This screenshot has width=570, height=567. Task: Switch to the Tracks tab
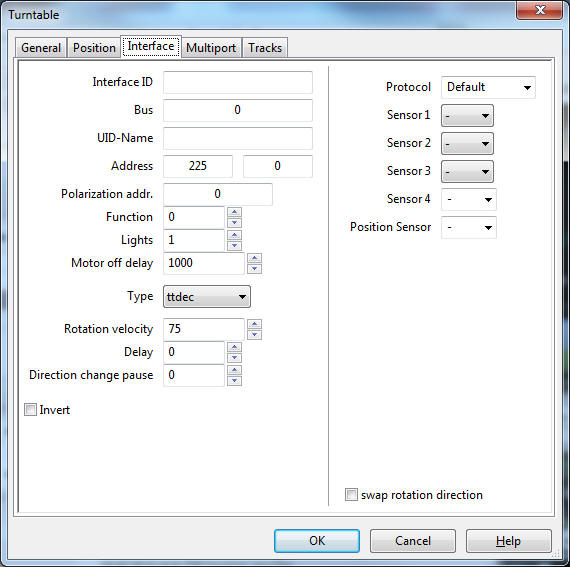click(x=265, y=48)
